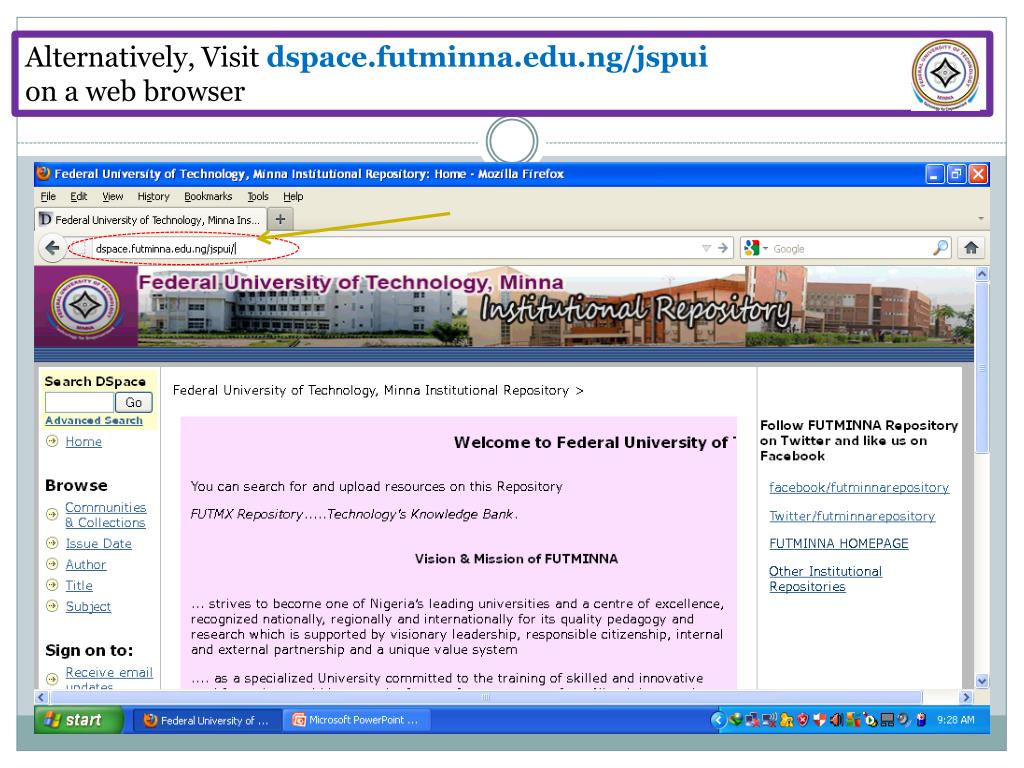Open Twitter/futminnarepository link

tap(852, 517)
